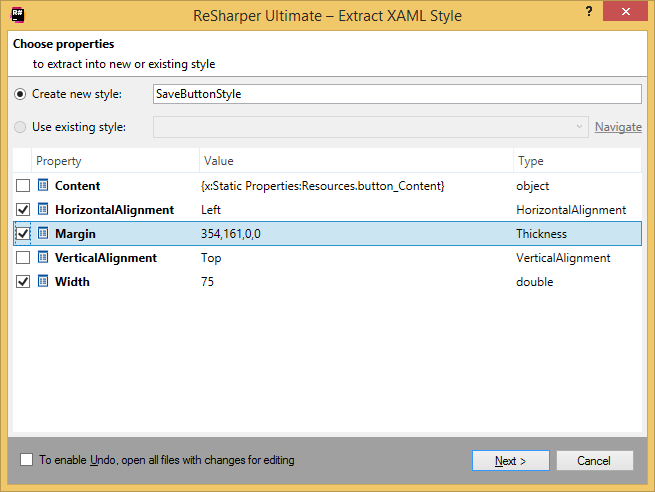Click the Navigate link
Viewport: 655px width, 492px height.
tap(618, 127)
